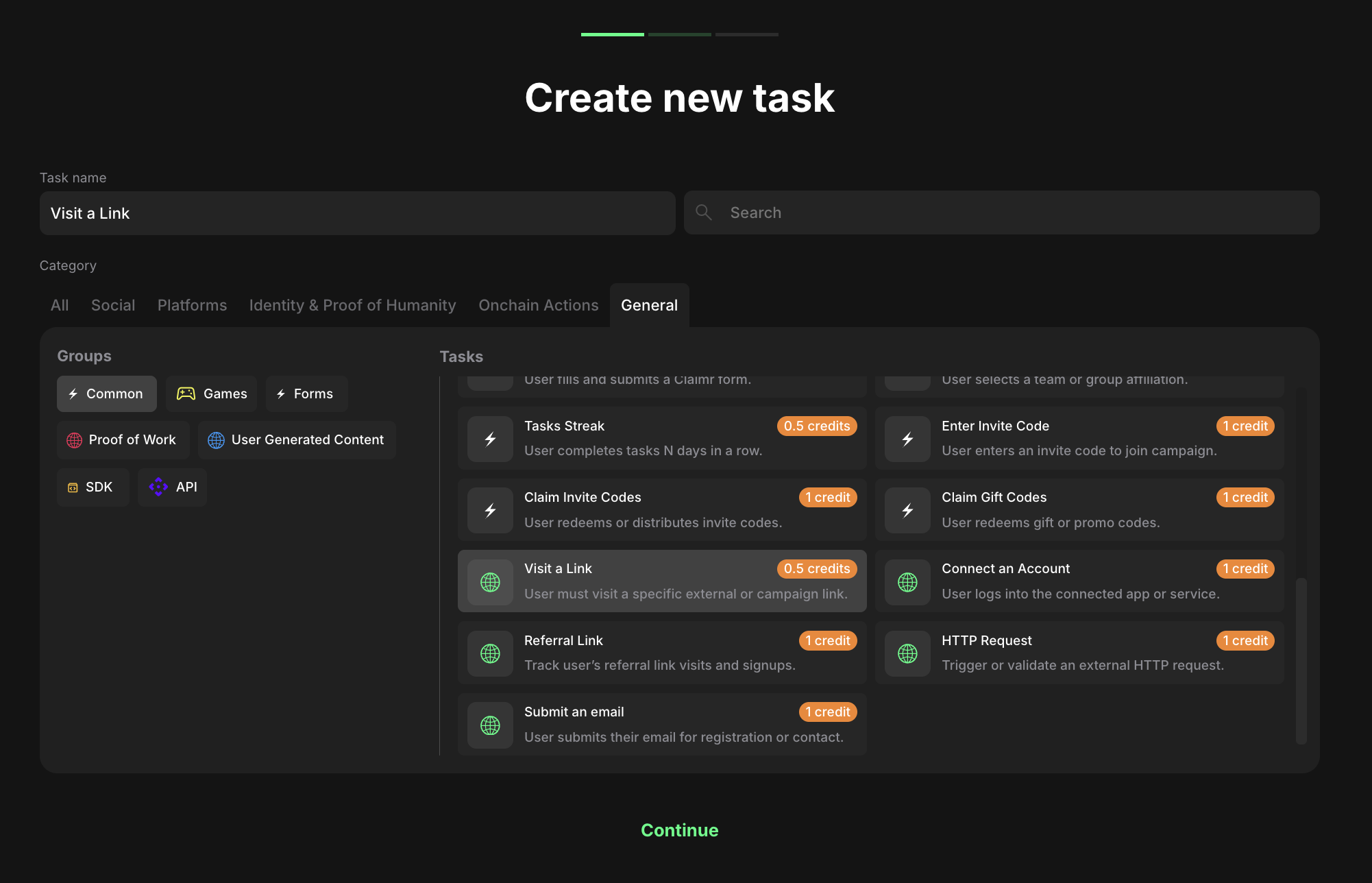Switch to the Onchain Actions tab
The width and height of the screenshot is (1372, 883).
pos(538,305)
